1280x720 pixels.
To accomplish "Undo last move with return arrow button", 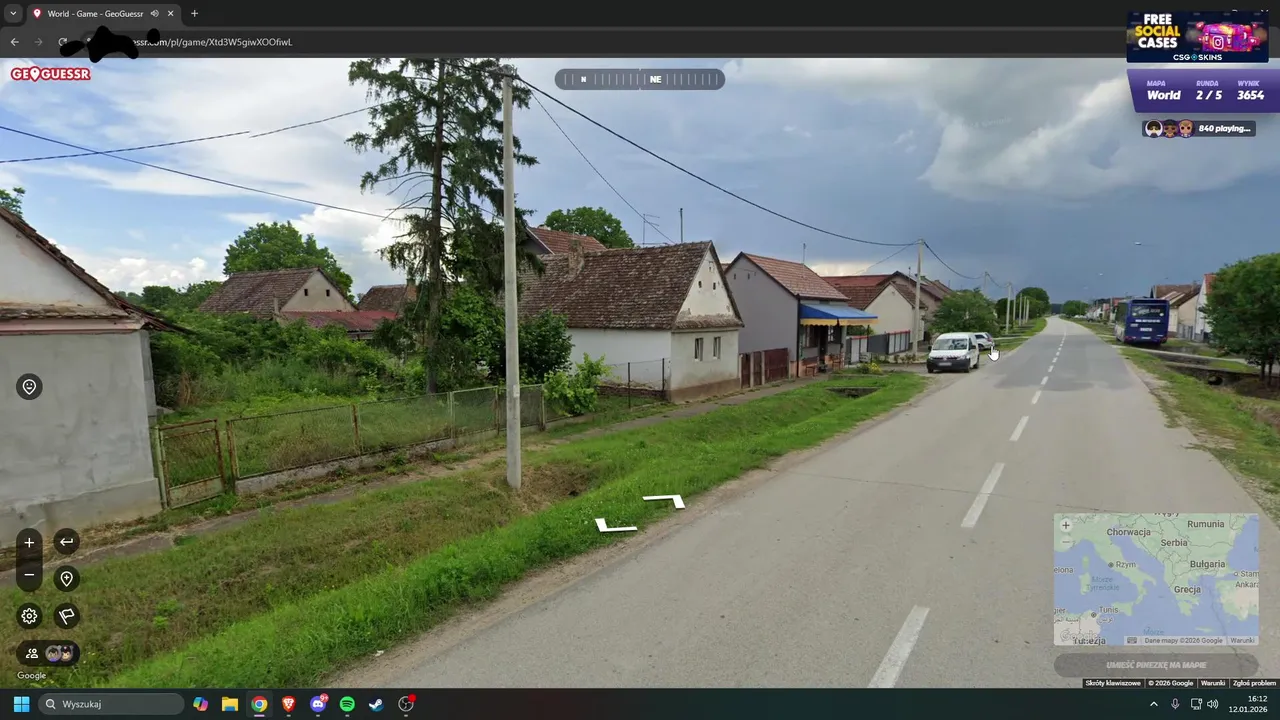I will 66,542.
